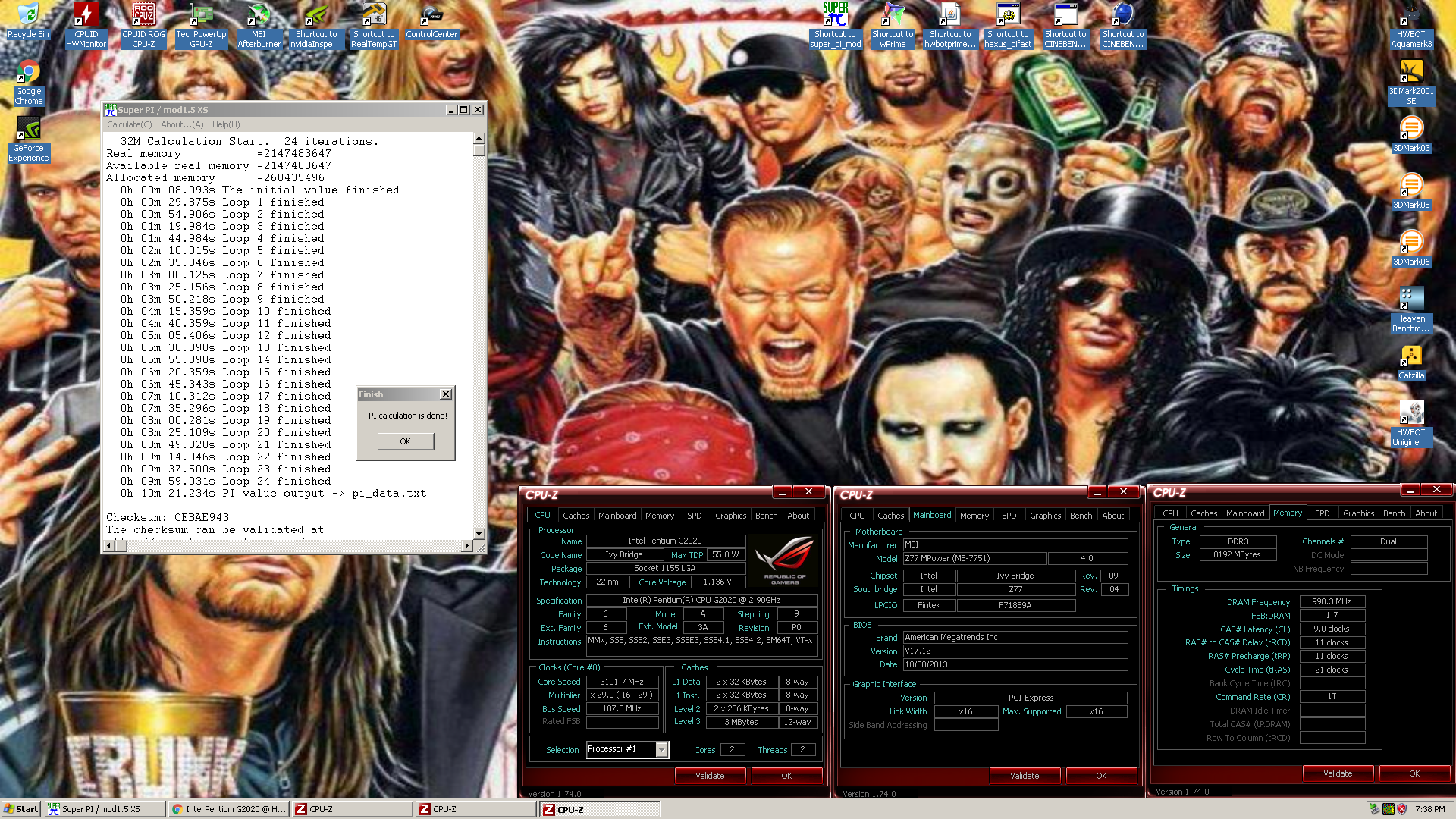Open 3DMark2001 SE desktop icon

click(x=1411, y=82)
